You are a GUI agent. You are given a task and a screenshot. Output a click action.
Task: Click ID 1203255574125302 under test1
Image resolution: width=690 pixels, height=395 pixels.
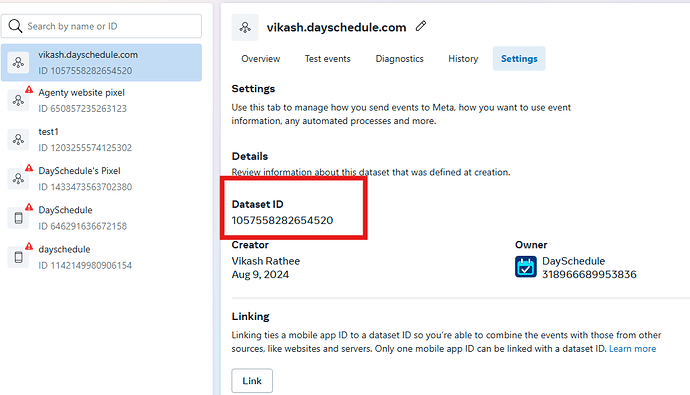tap(85, 148)
